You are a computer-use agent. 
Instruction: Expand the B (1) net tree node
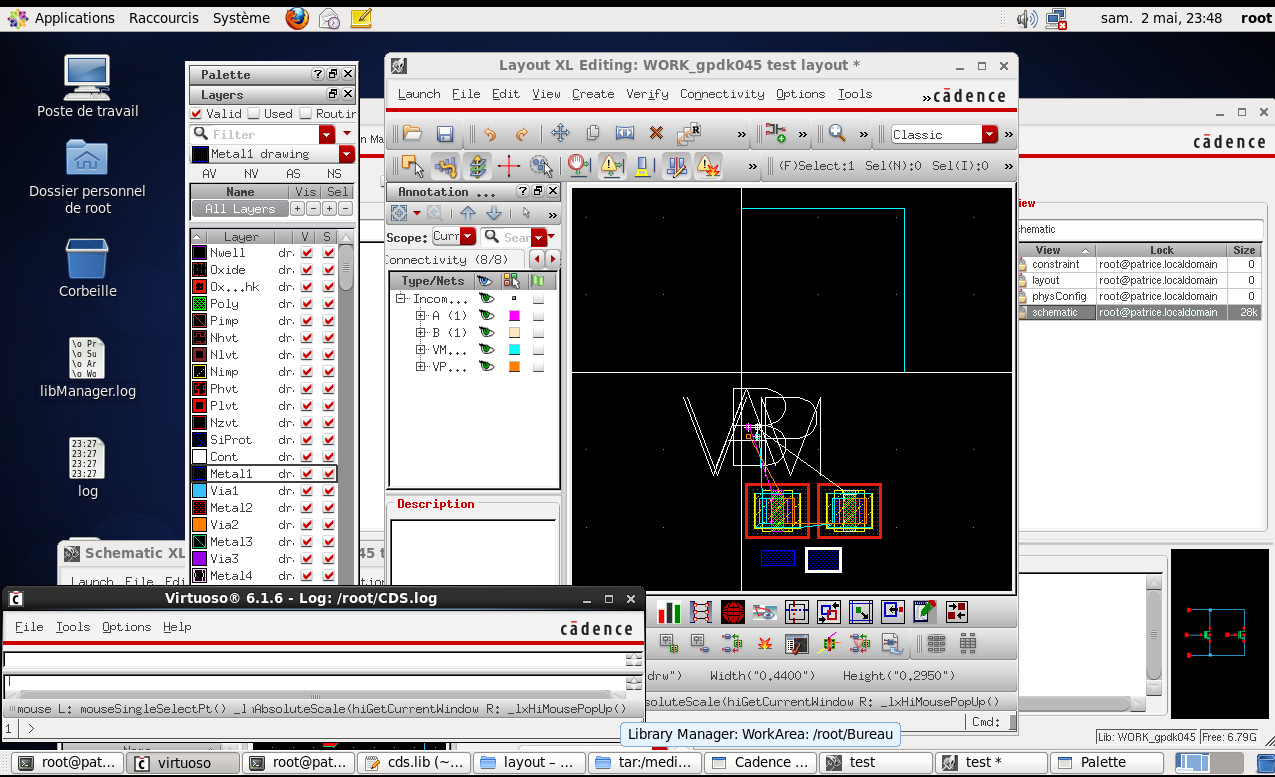click(x=421, y=333)
